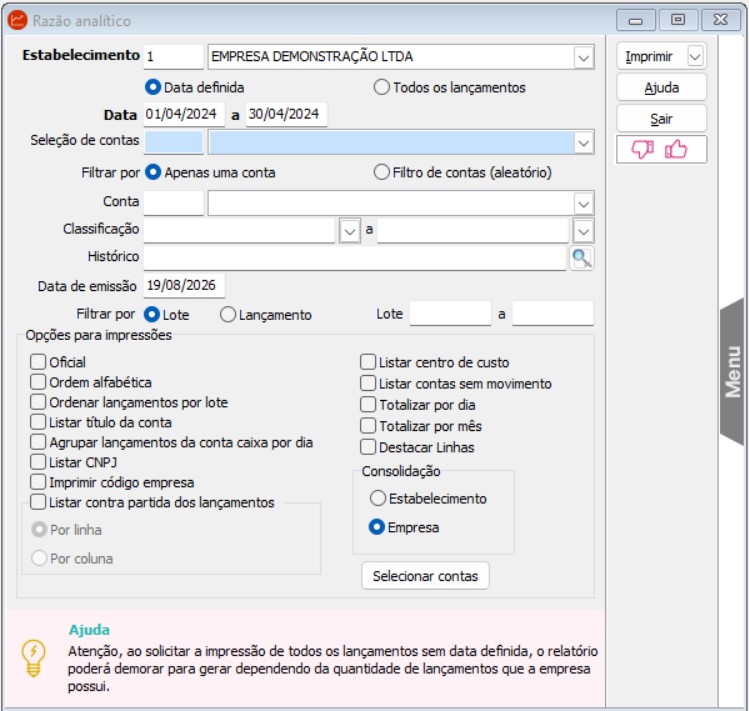Screen dimensions: 749x711
Task: Click the Data de emissão field
Action: [x=184, y=285]
